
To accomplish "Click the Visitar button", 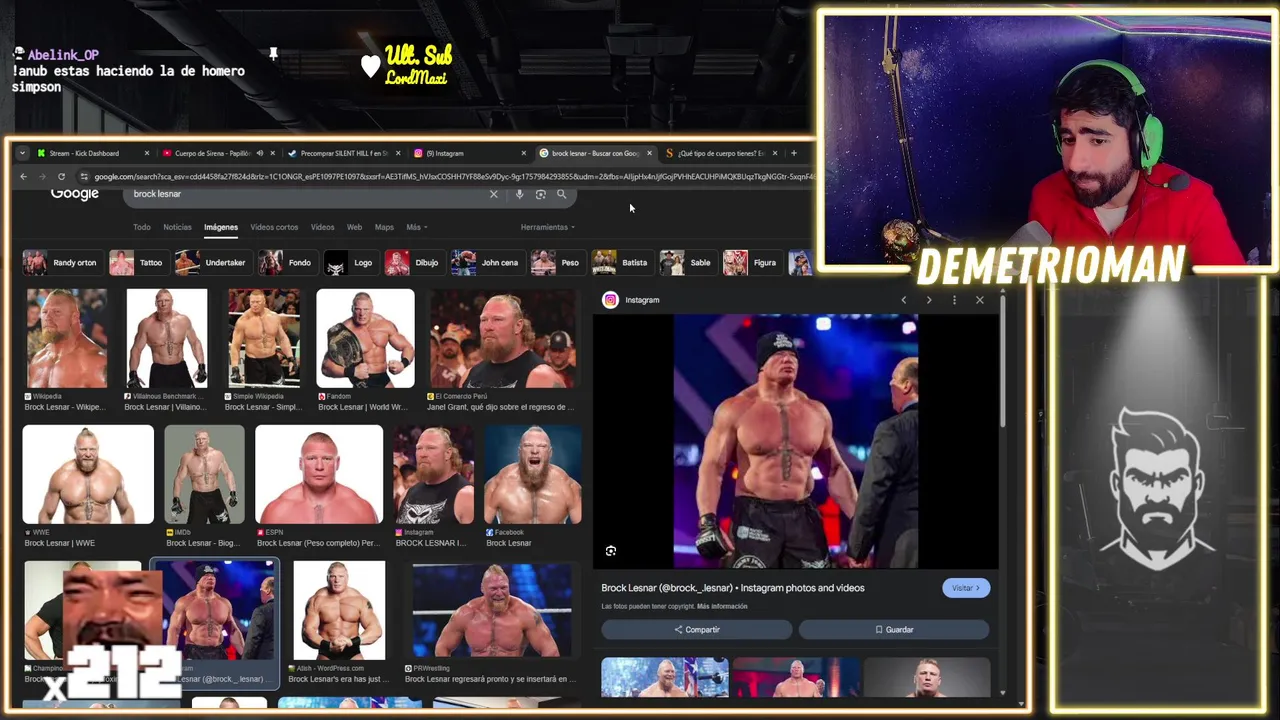I will (x=966, y=588).
